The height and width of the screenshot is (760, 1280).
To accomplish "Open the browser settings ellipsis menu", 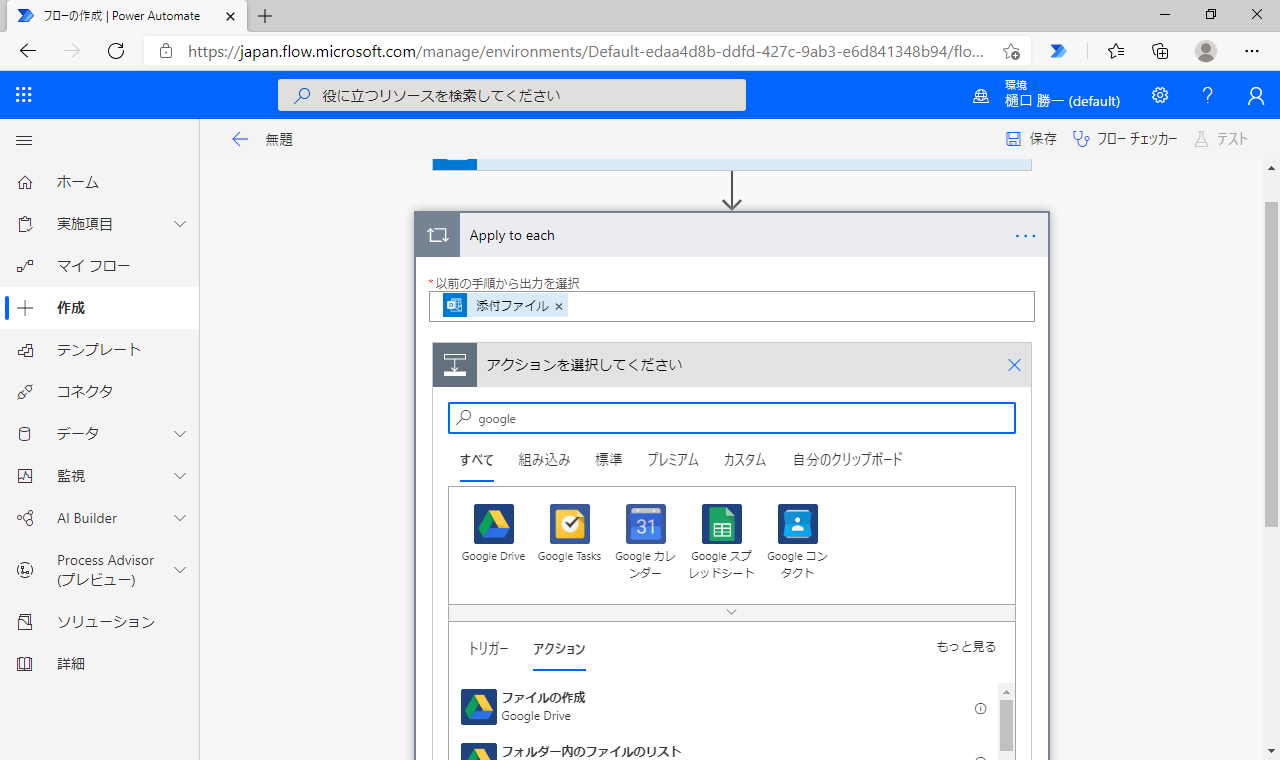I will tap(1252, 51).
